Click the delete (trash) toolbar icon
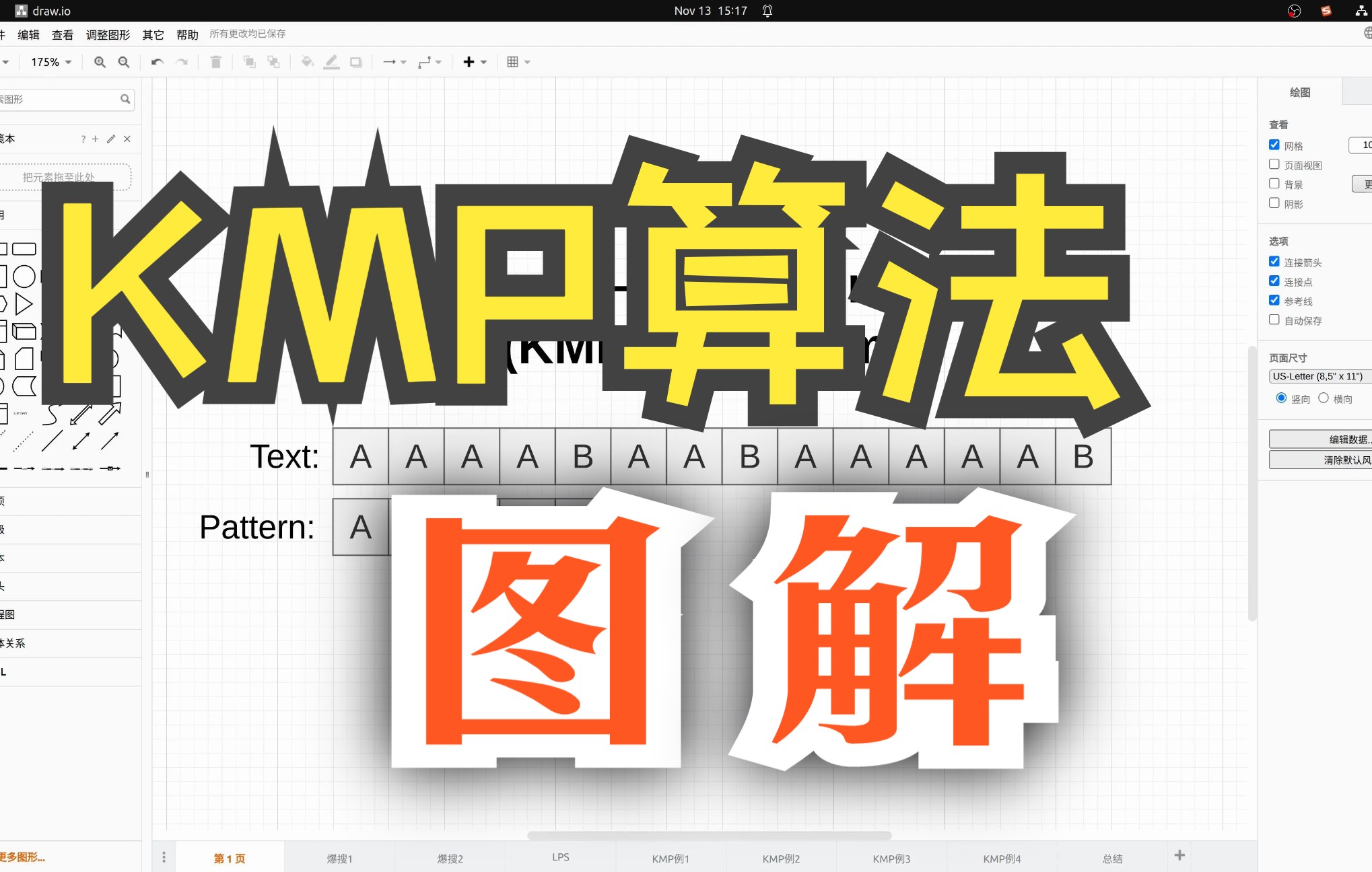1372x872 pixels. coord(215,62)
